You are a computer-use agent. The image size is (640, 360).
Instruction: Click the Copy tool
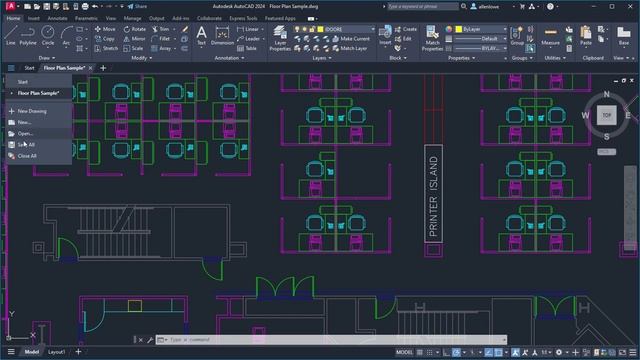click(x=104, y=39)
